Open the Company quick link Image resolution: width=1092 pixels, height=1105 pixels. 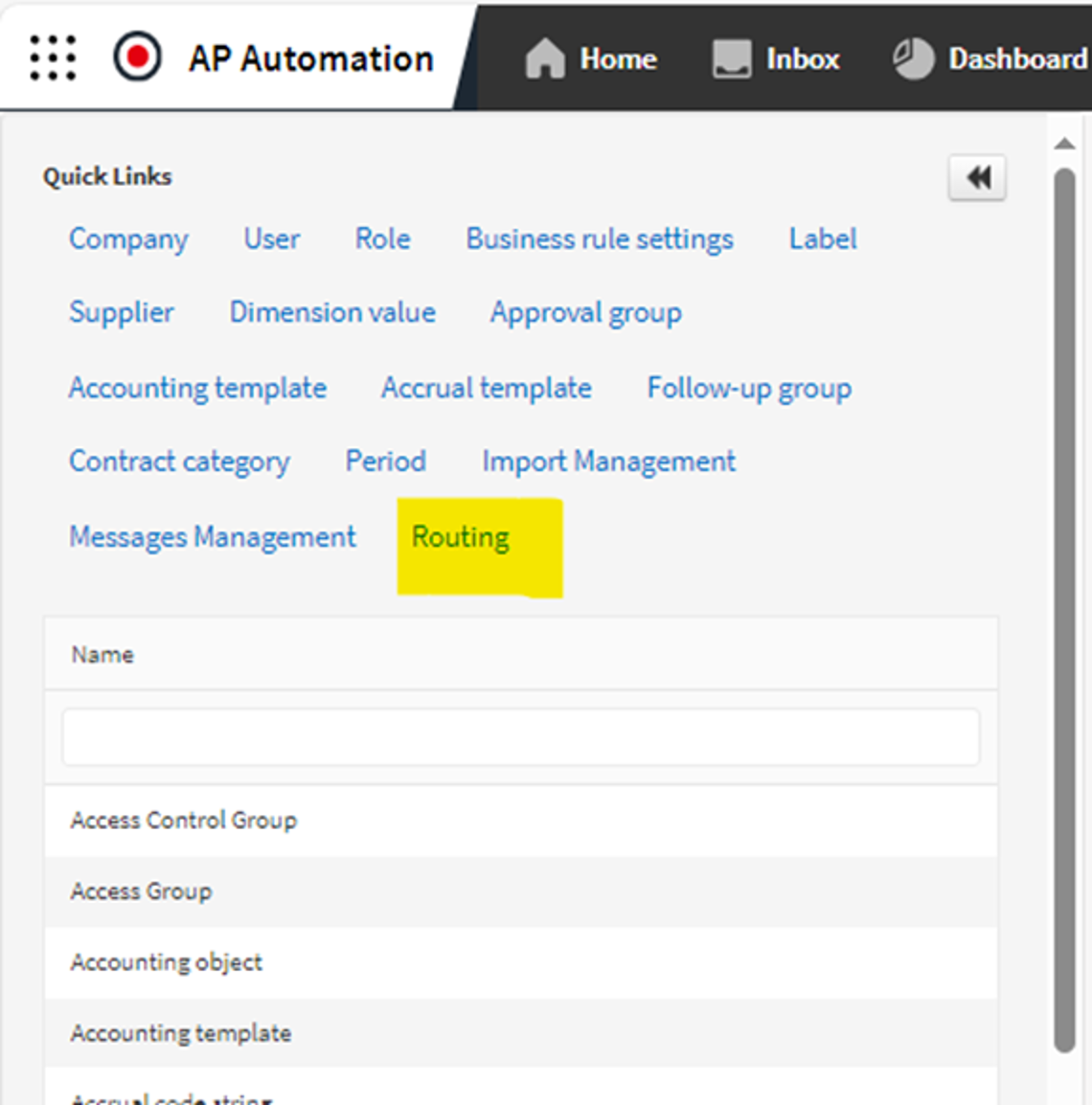[128, 238]
